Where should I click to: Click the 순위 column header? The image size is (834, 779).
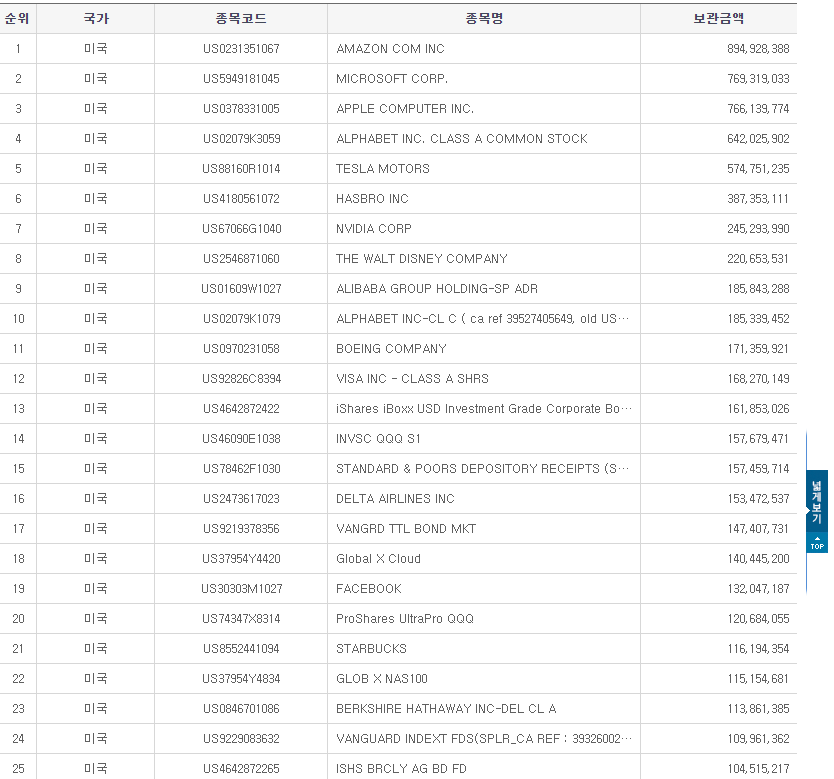[x=18, y=19]
